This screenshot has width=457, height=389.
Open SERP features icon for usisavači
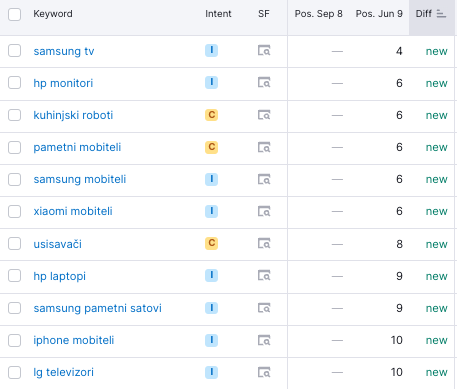tap(264, 243)
